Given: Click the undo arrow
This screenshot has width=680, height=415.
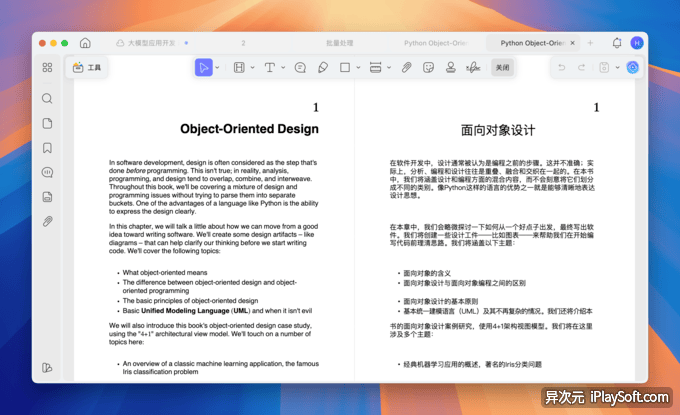Looking at the screenshot, I should 562,67.
